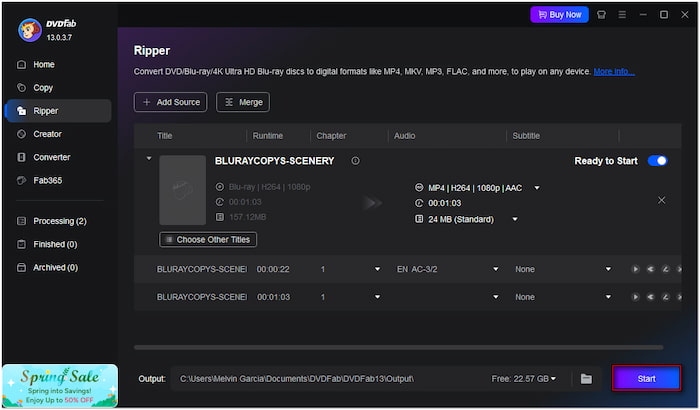
Task: Open chapter dropdown for 00:00:22 title
Action: tap(377, 269)
